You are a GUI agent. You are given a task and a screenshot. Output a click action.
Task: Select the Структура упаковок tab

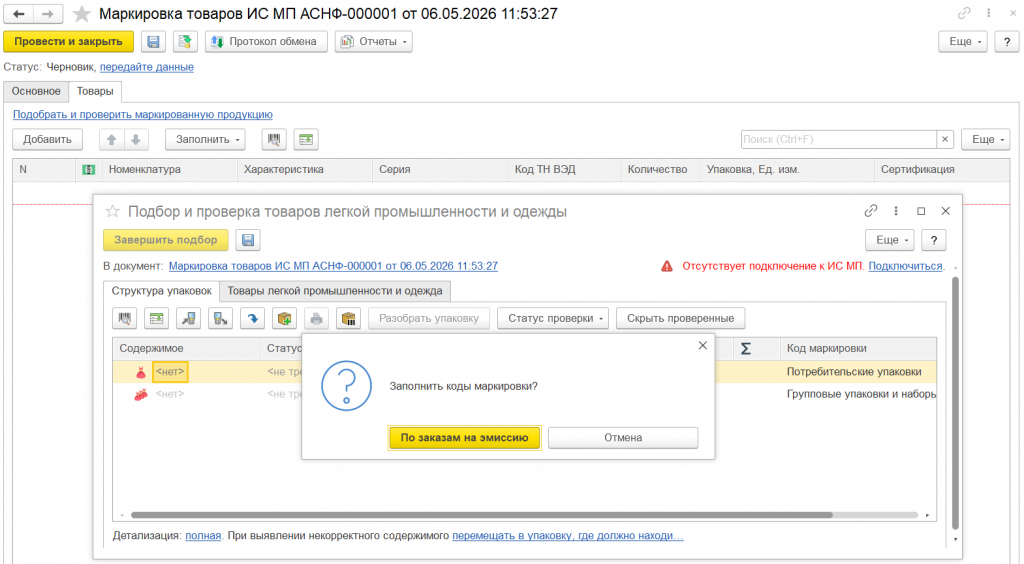pyautogui.click(x=161, y=291)
